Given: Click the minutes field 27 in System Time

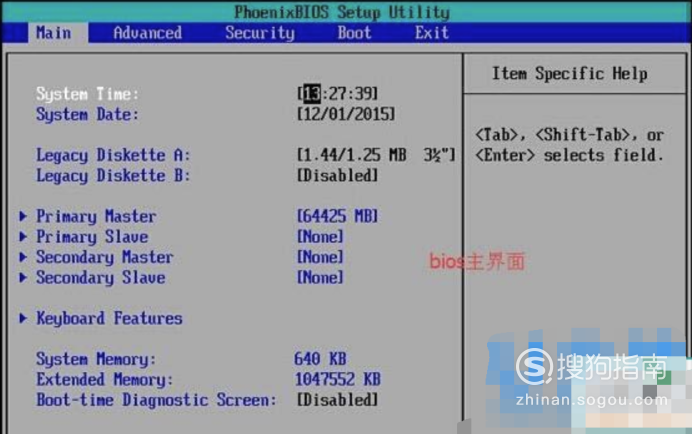Looking at the screenshot, I should tap(338, 94).
